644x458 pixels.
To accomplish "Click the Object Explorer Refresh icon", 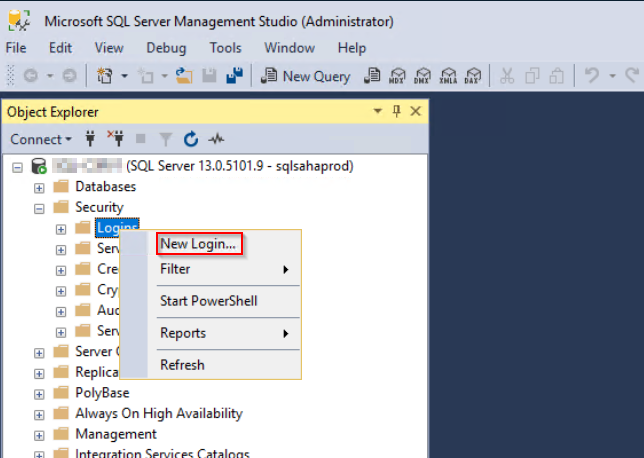I will click(x=191, y=139).
